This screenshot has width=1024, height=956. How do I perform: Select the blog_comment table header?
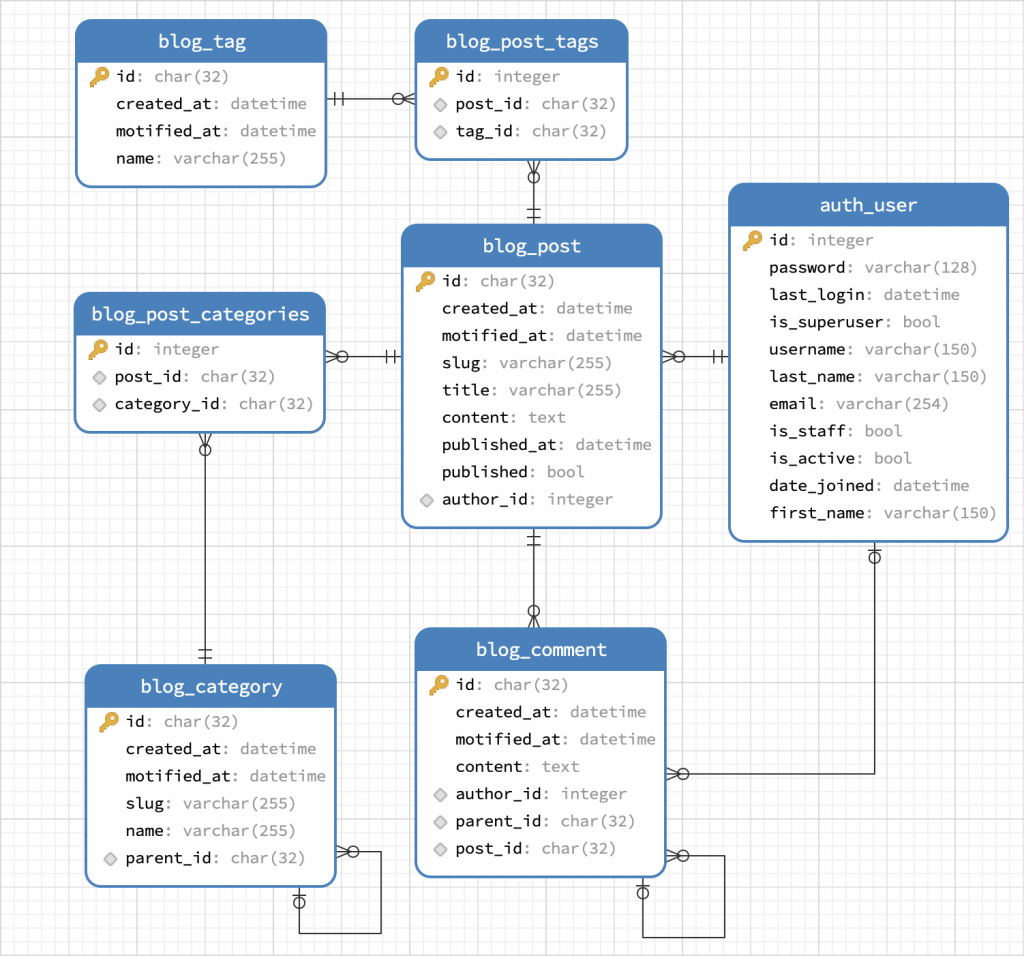tap(541, 650)
